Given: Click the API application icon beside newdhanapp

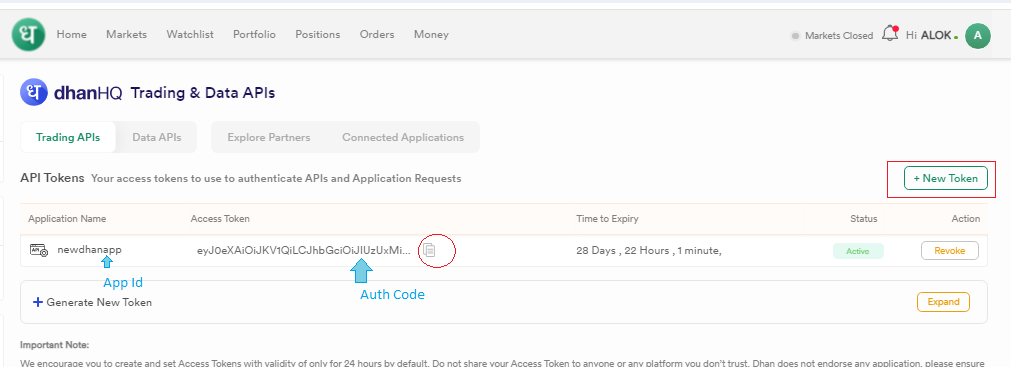Looking at the screenshot, I should tap(39, 250).
